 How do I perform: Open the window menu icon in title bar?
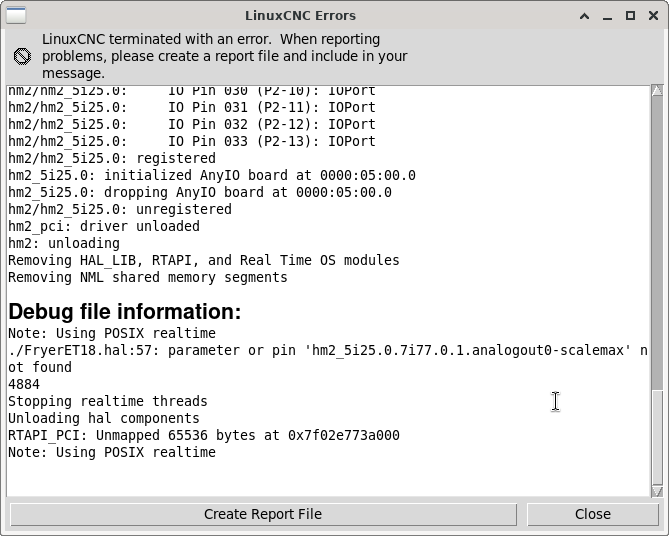pyautogui.click(x=17, y=15)
